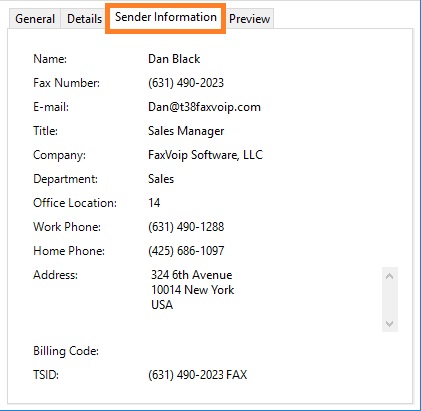Select the Sender Information tab
The width and height of the screenshot is (421, 411).
(x=166, y=17)
